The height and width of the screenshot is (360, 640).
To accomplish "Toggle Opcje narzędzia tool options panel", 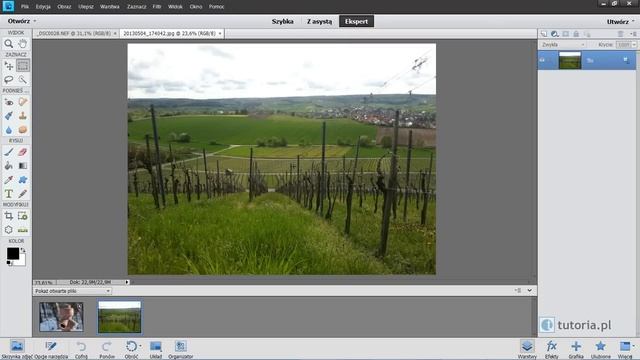I will pyautogui.click(x=51, y=349).
